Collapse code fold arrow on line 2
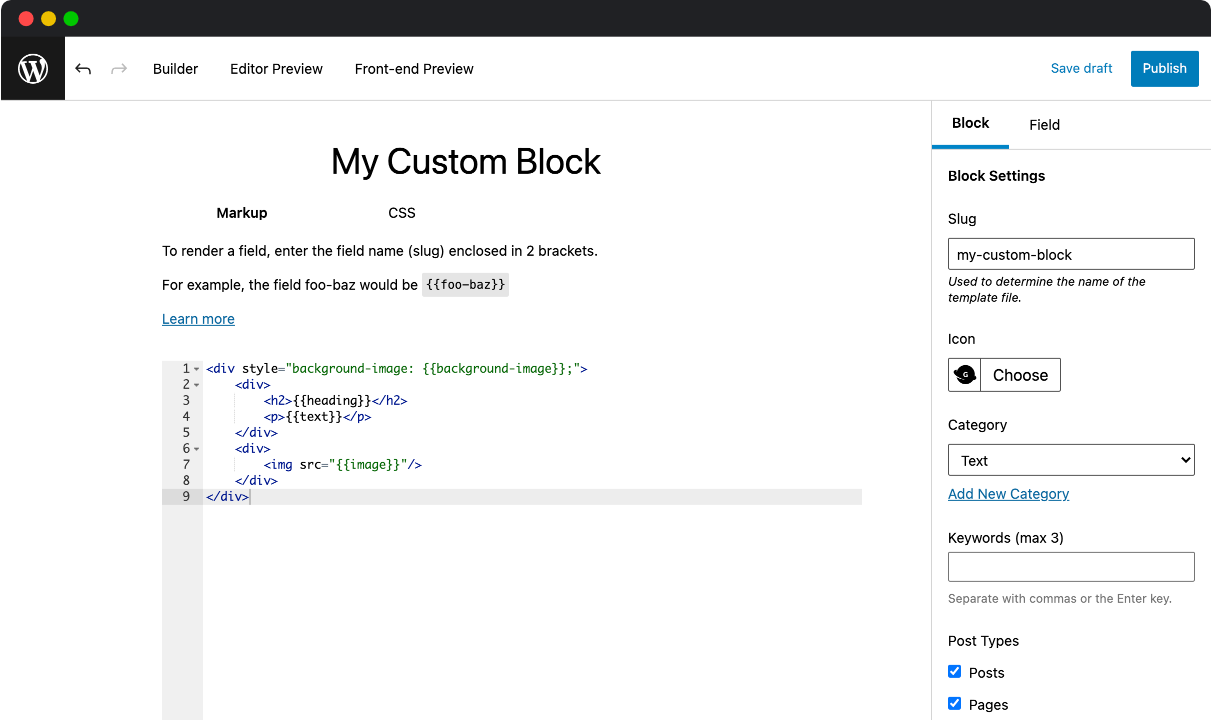The width and height of the screenshot is (1212, 720). point(197,385)
